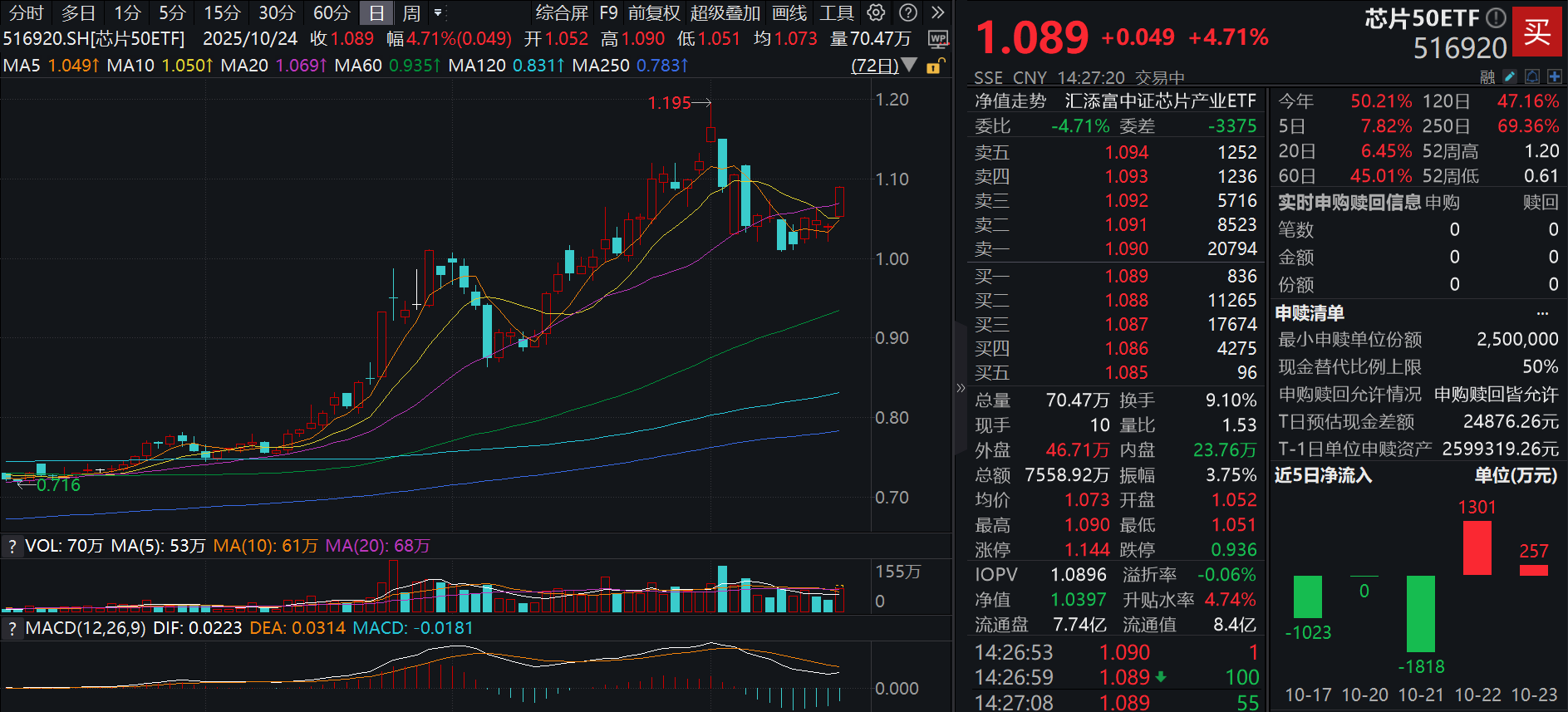The width and height of the screenshot is (1568, 712).
Task: Click the red 买 buy button
Action: tap(1536, 32)
